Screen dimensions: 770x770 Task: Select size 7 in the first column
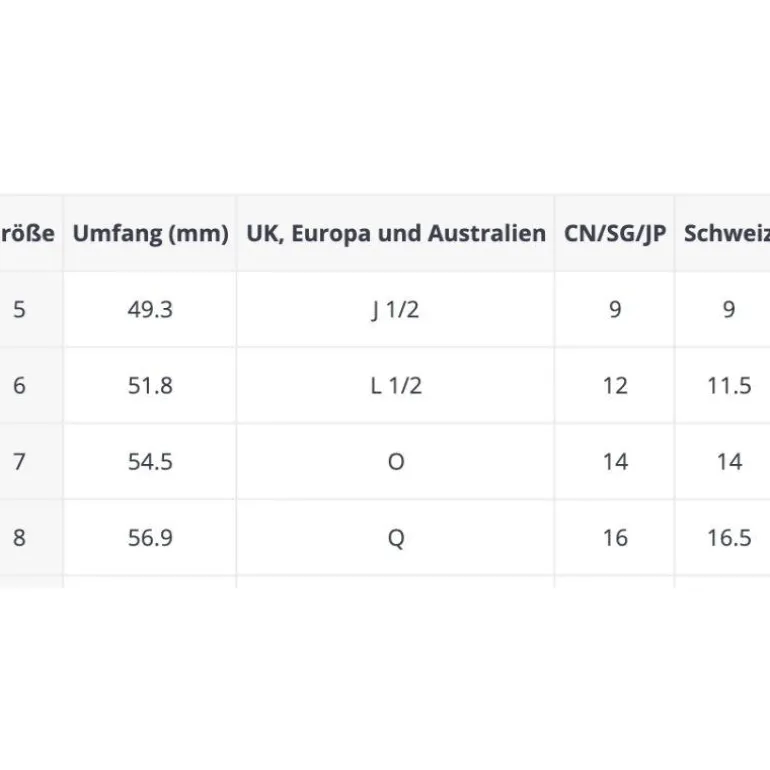point(19,462)
